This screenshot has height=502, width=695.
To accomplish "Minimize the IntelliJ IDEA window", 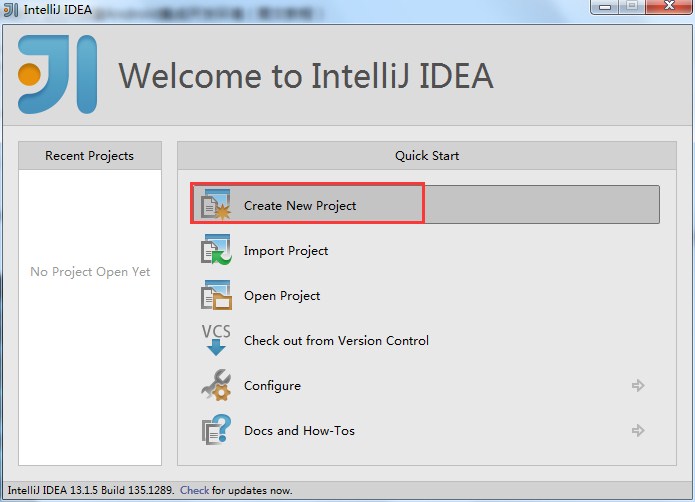I will pos(603,8).
